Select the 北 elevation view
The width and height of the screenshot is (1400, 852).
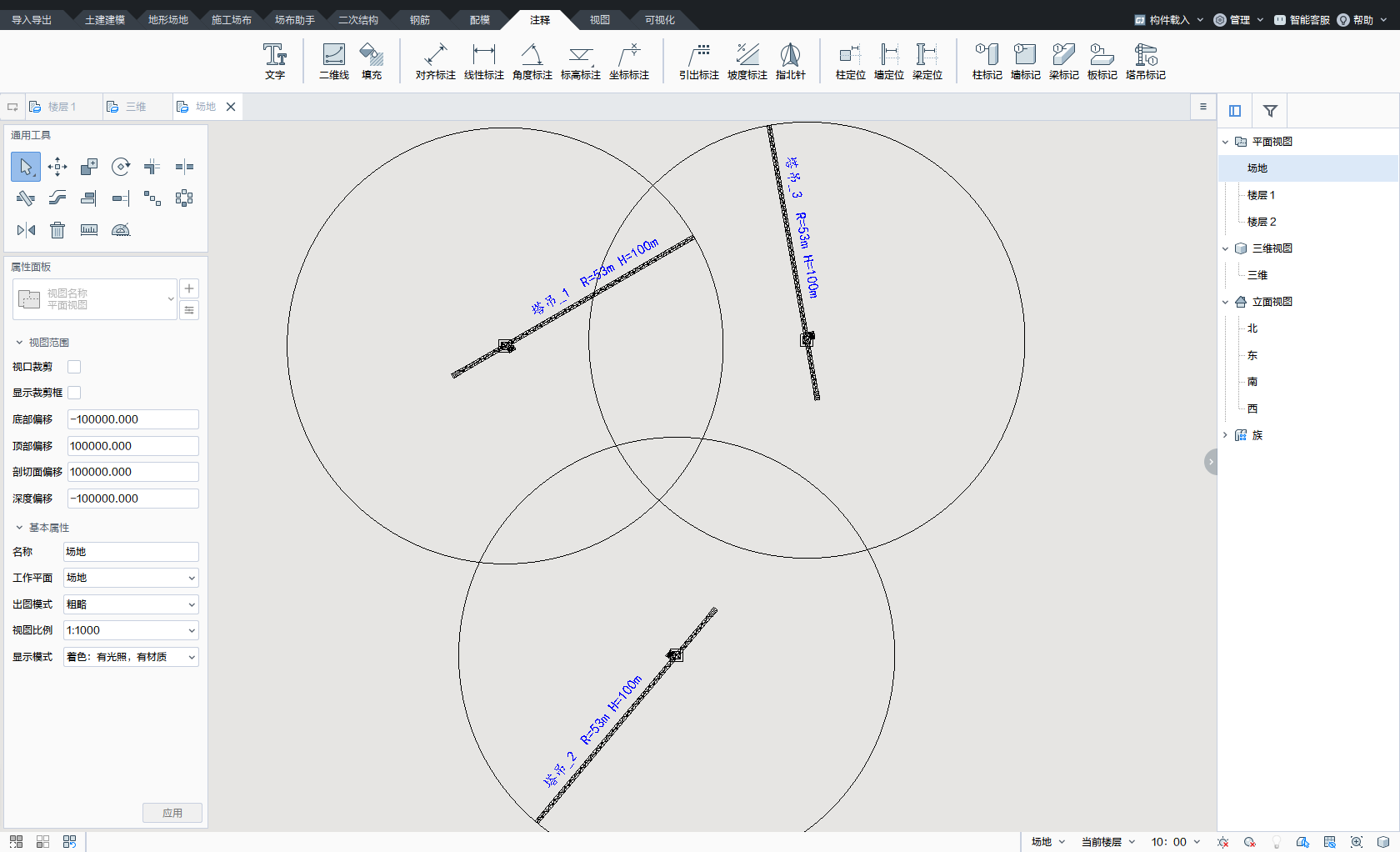[1252, 328]
